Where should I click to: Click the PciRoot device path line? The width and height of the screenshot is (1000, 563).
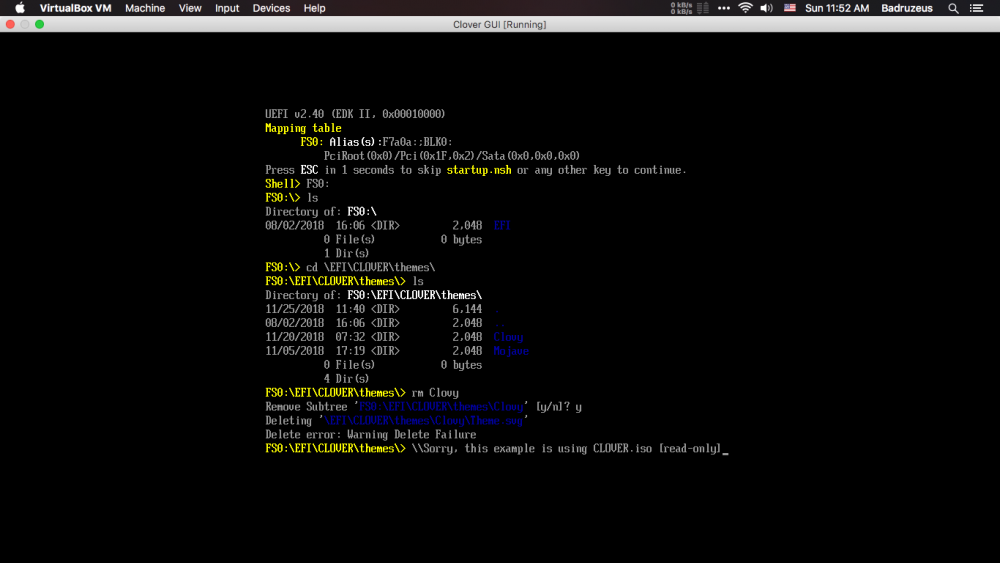tap(452, 156)
